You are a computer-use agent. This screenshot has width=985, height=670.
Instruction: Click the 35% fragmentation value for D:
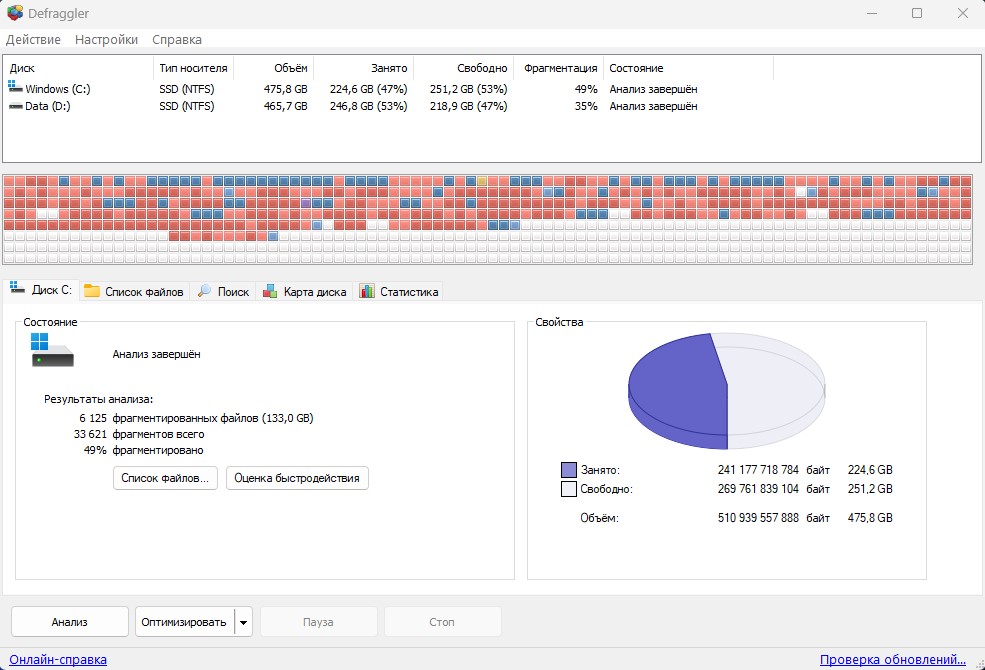click(x=585, y=106)
